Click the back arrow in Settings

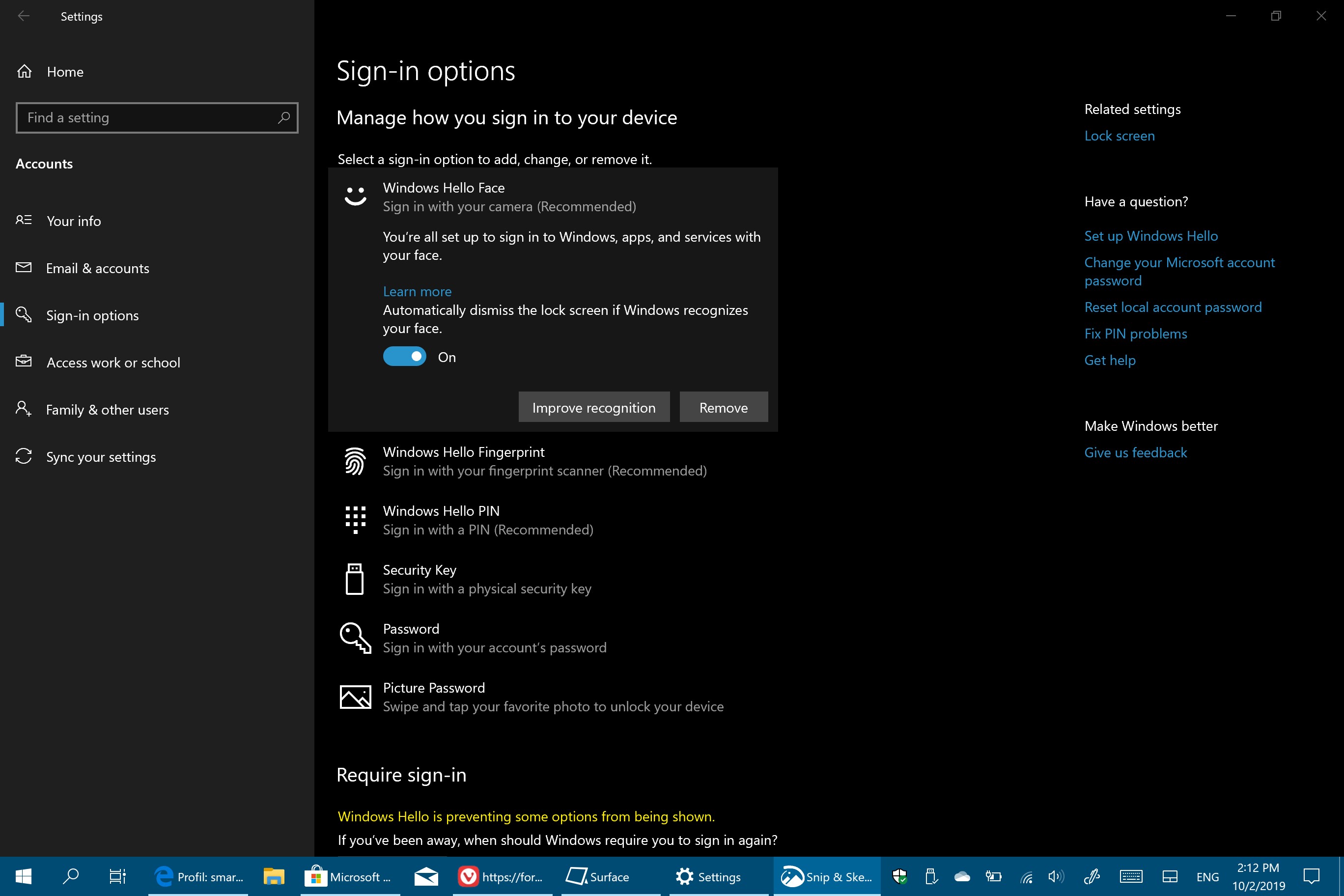click(24, 17)
